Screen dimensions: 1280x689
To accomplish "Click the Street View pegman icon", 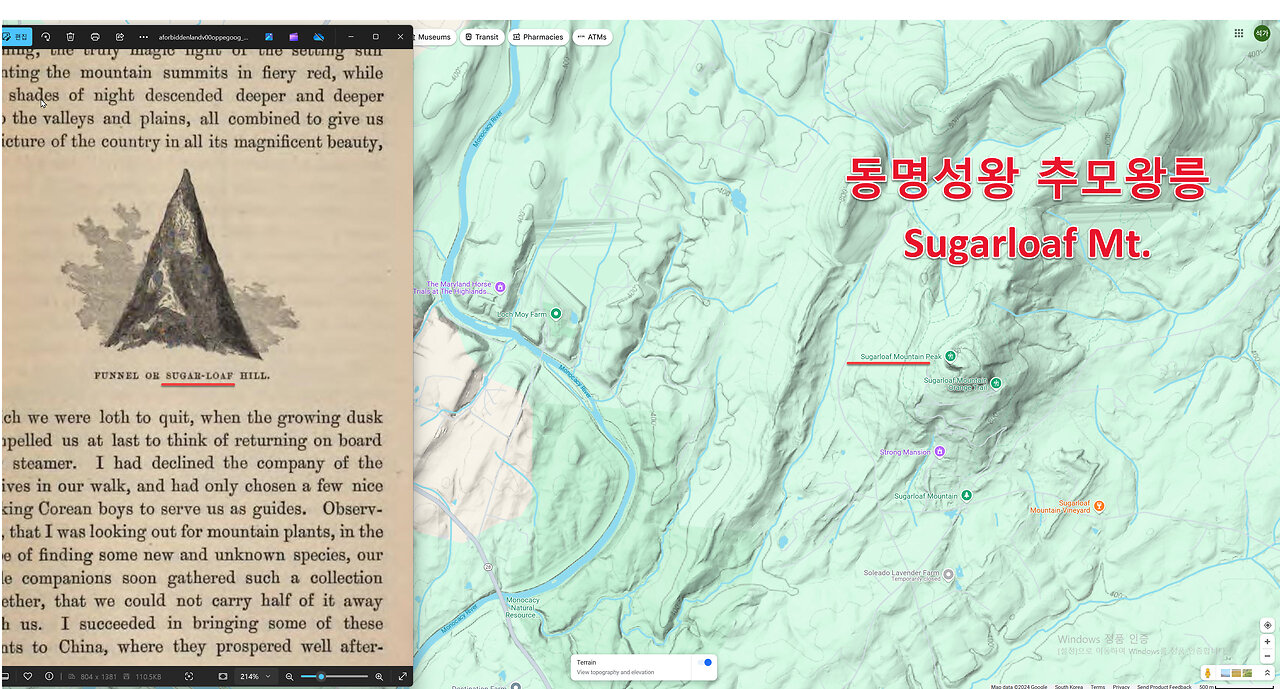I will (x=1208, y=673).
